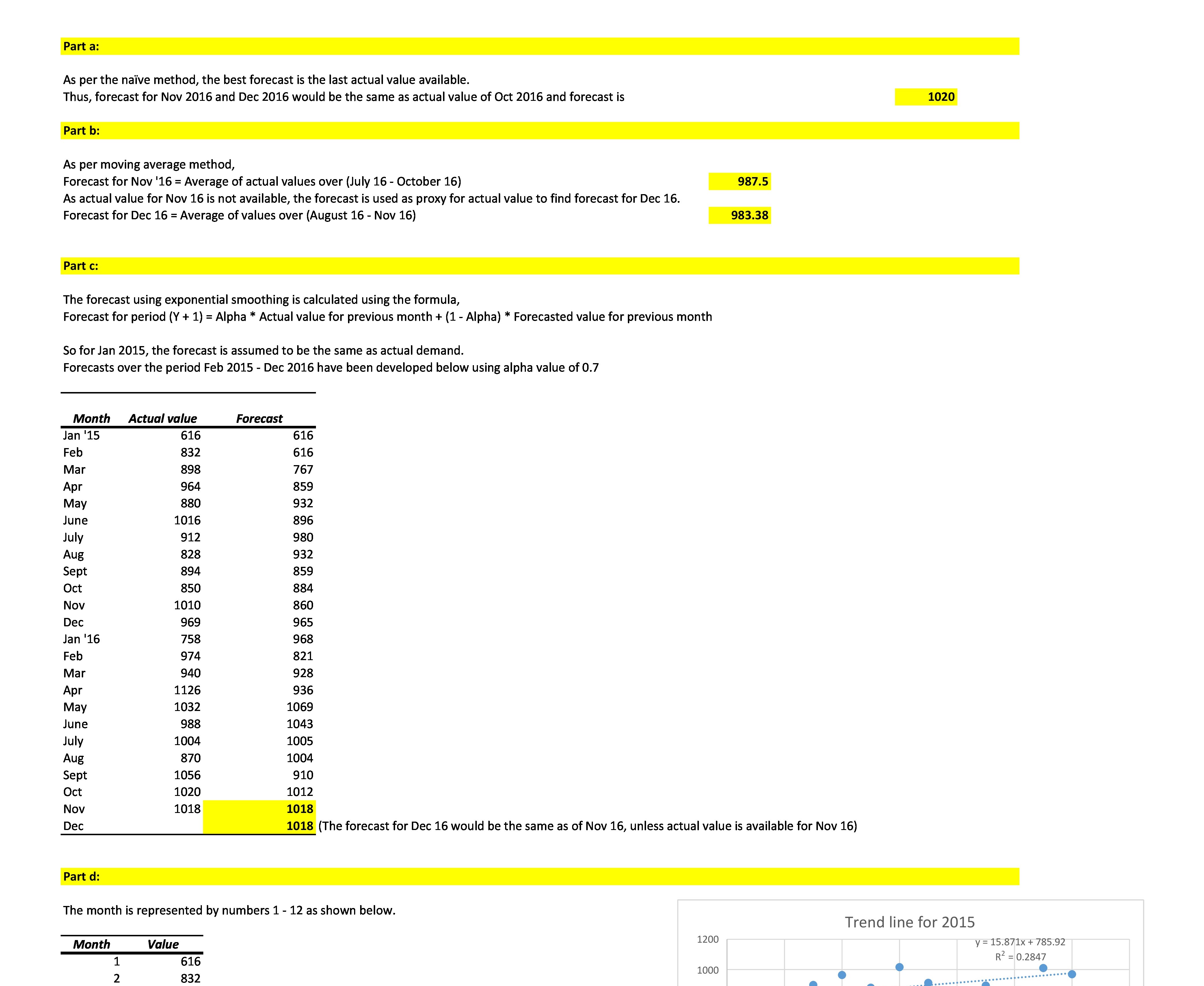Click the Trend line for 2015 chart title
The width and height of the screenshot is (1204, 986).
[909, 922]
